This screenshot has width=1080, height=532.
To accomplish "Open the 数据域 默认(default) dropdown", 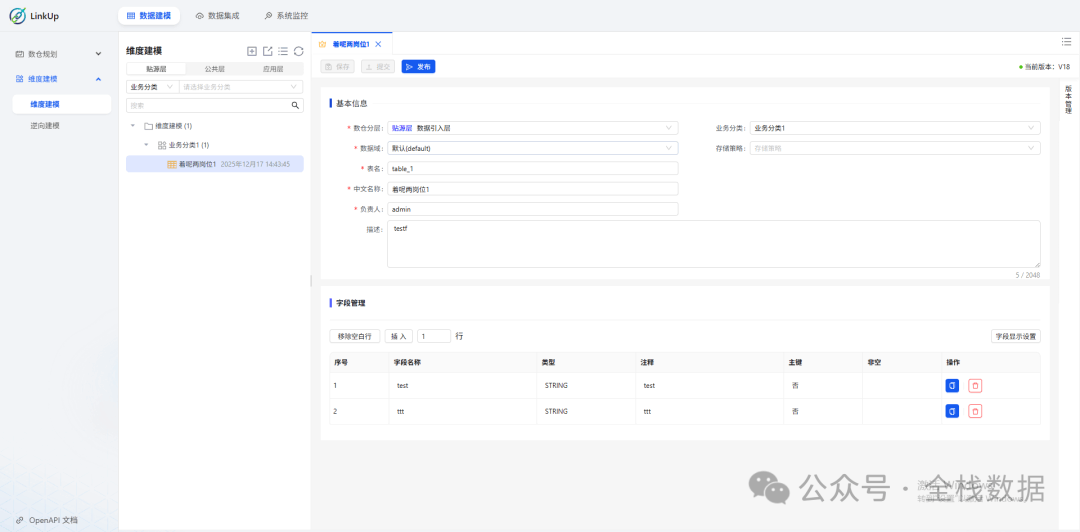I will (x=532, y=148).
